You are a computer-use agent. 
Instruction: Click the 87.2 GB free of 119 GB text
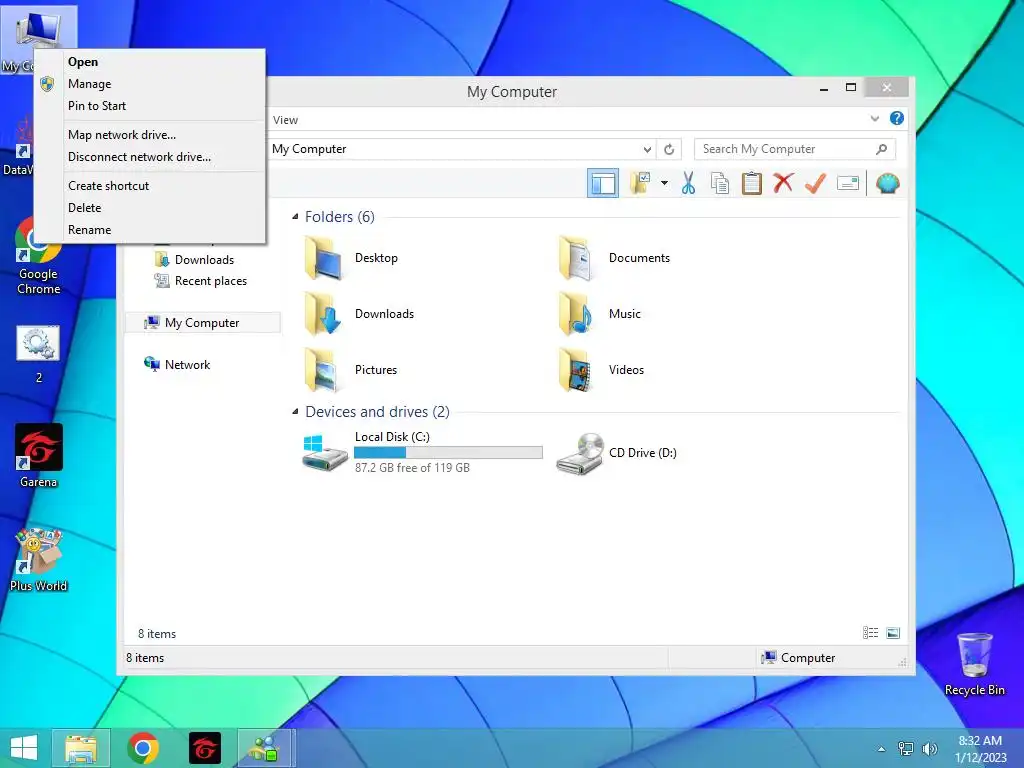coord(412,468)
